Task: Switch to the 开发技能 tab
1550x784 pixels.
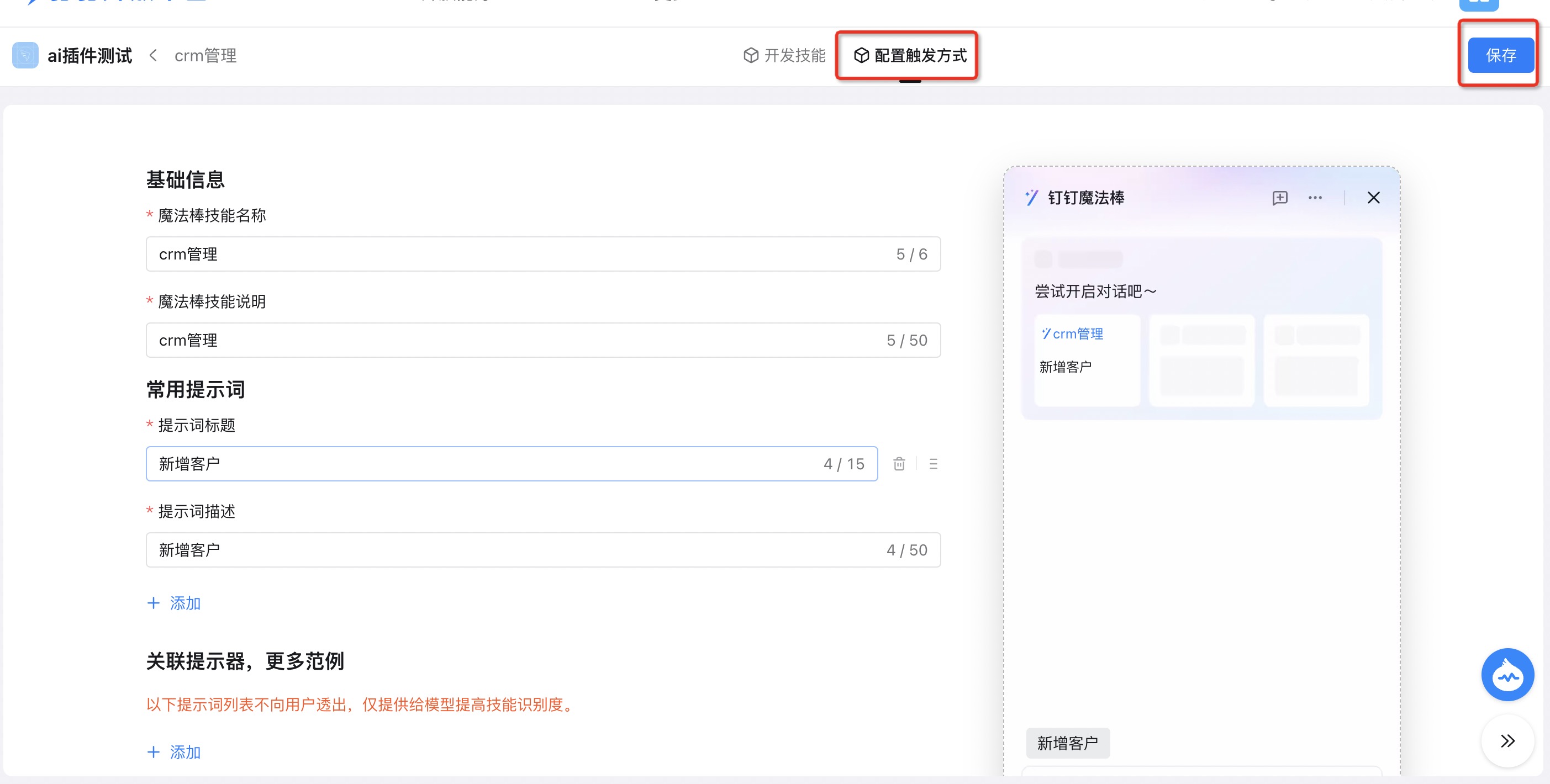Action: [784, 55]
